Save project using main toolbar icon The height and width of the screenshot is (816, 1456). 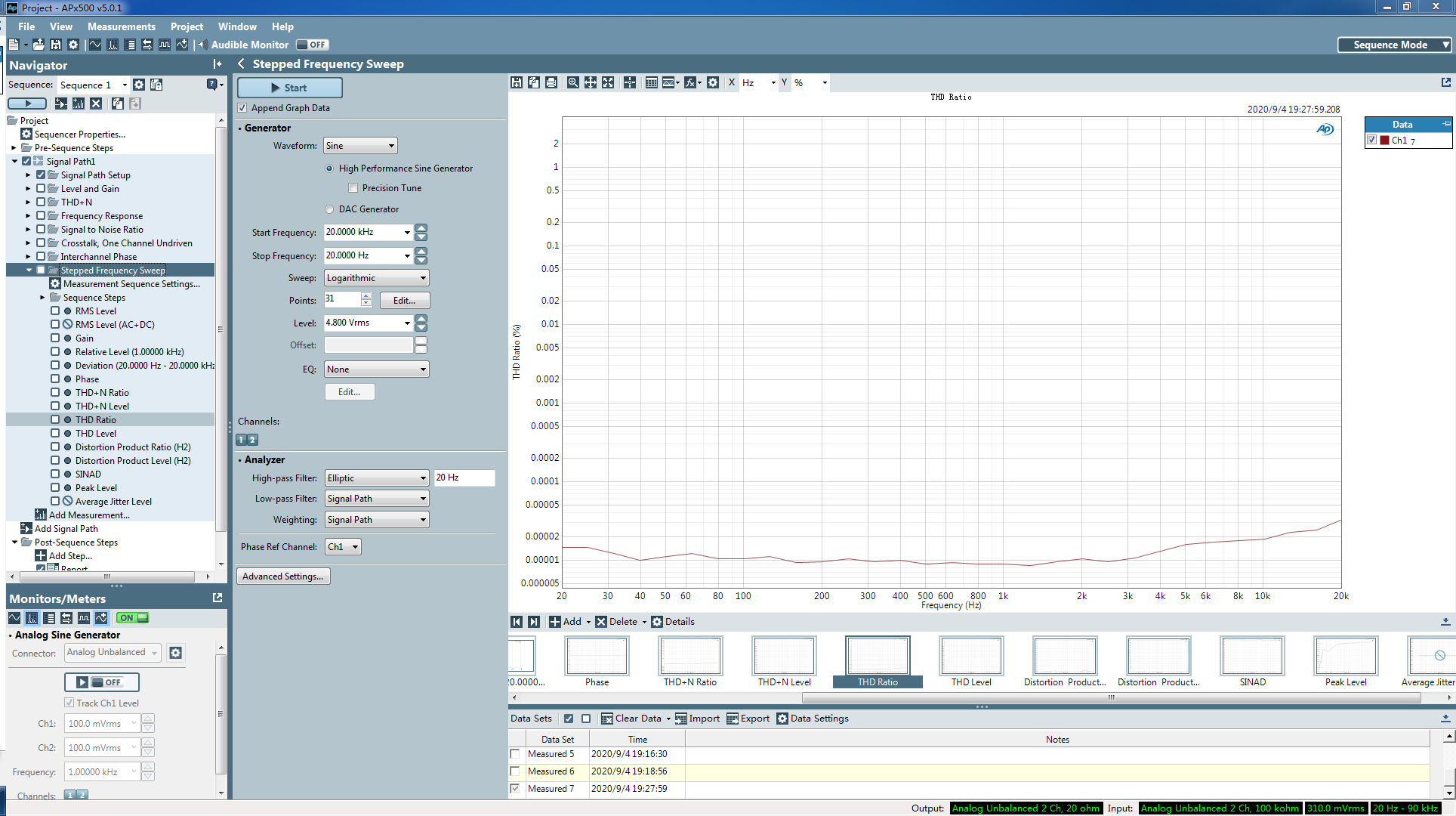click(55, 45)
